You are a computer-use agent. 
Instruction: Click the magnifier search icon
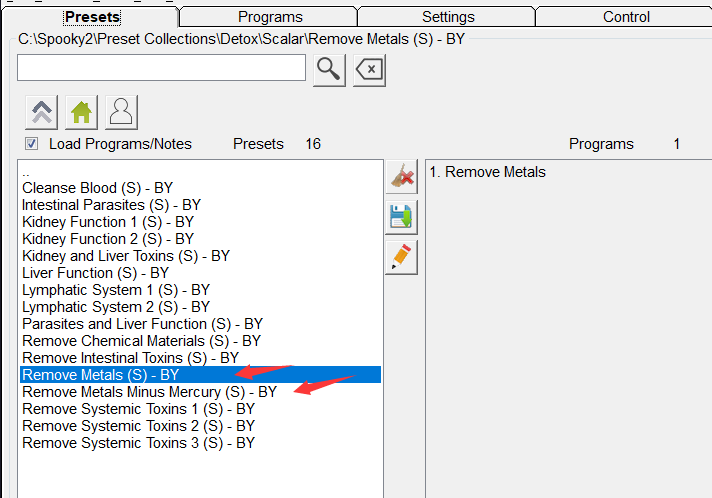click(x=329, y=69)
